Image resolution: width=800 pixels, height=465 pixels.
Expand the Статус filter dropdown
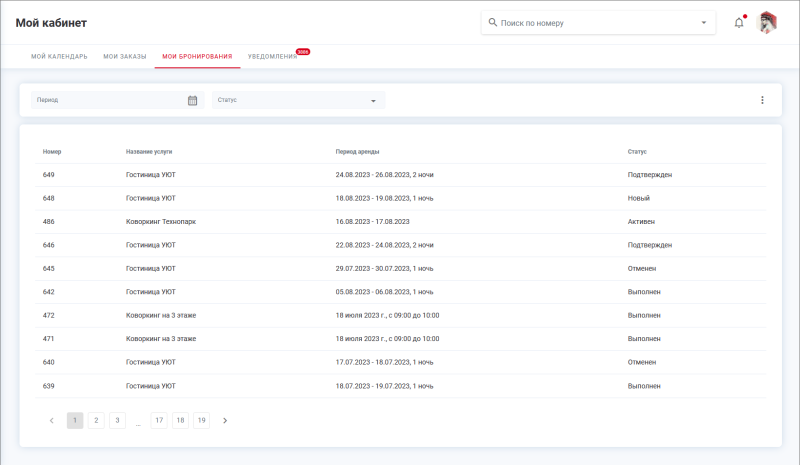pos(373,100)
